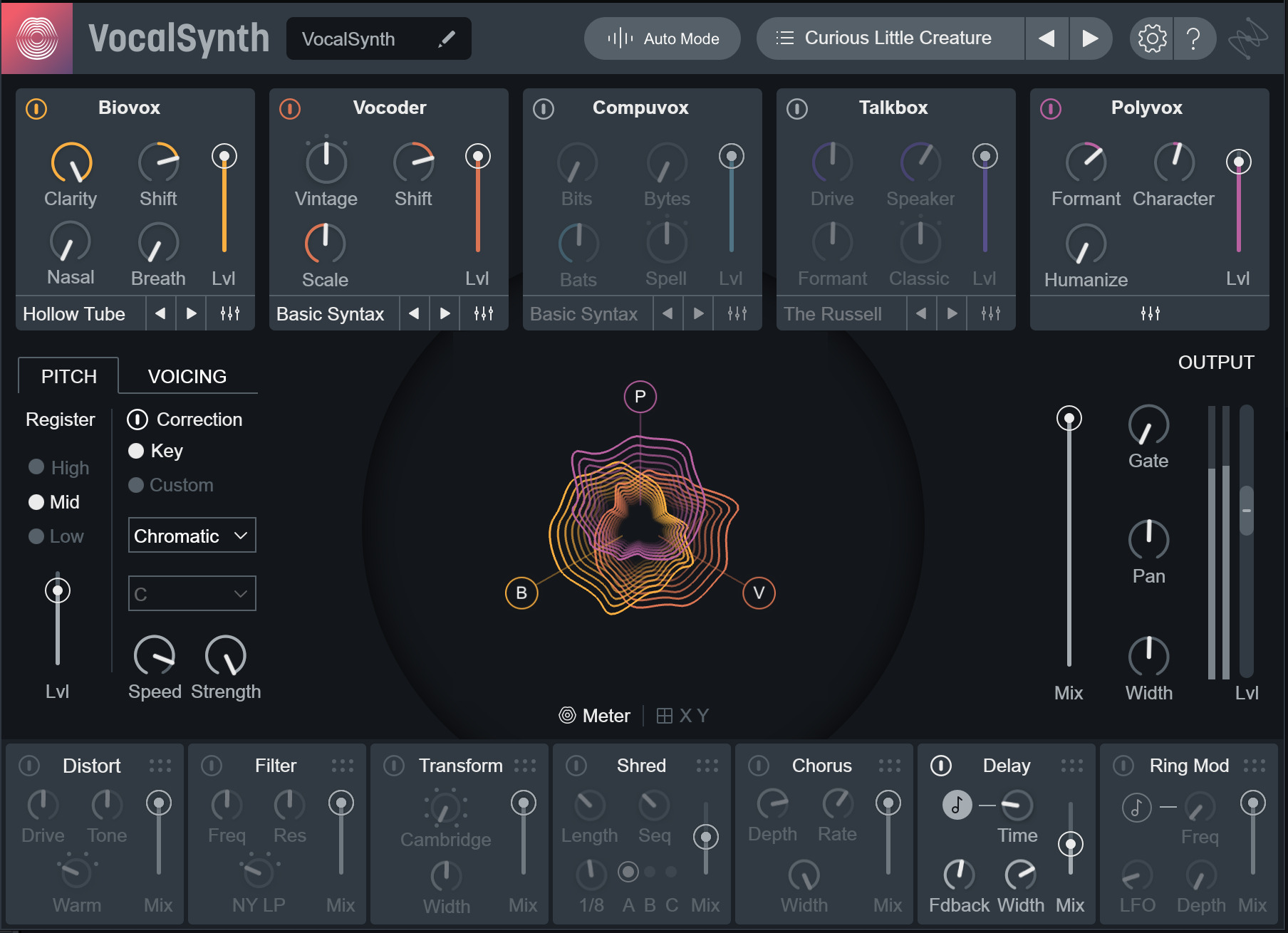Open Compuvox advanced settings sliders icon
Screen dimensions: 1288x933
(x=737, y=313)
